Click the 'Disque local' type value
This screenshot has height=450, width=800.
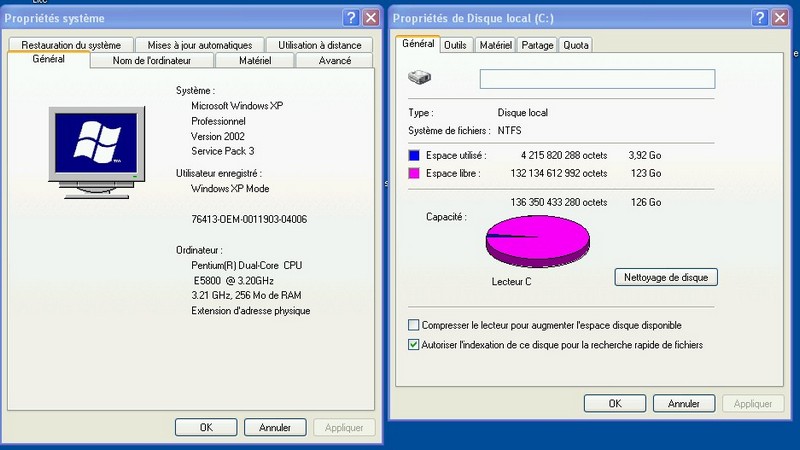pos(522,113)
